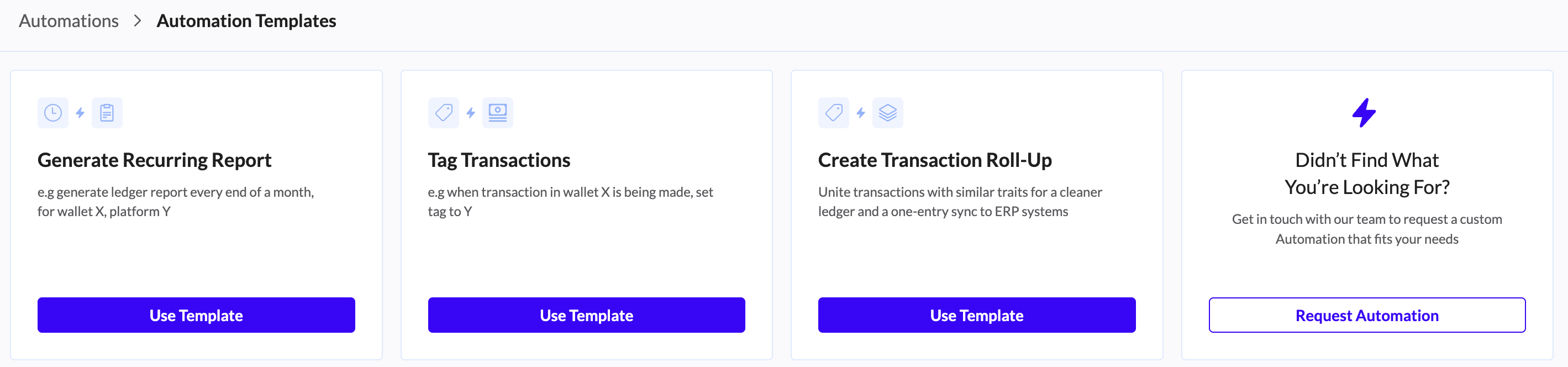Click the lightning bolt on Tag Transactions card

tap(471, 113)
